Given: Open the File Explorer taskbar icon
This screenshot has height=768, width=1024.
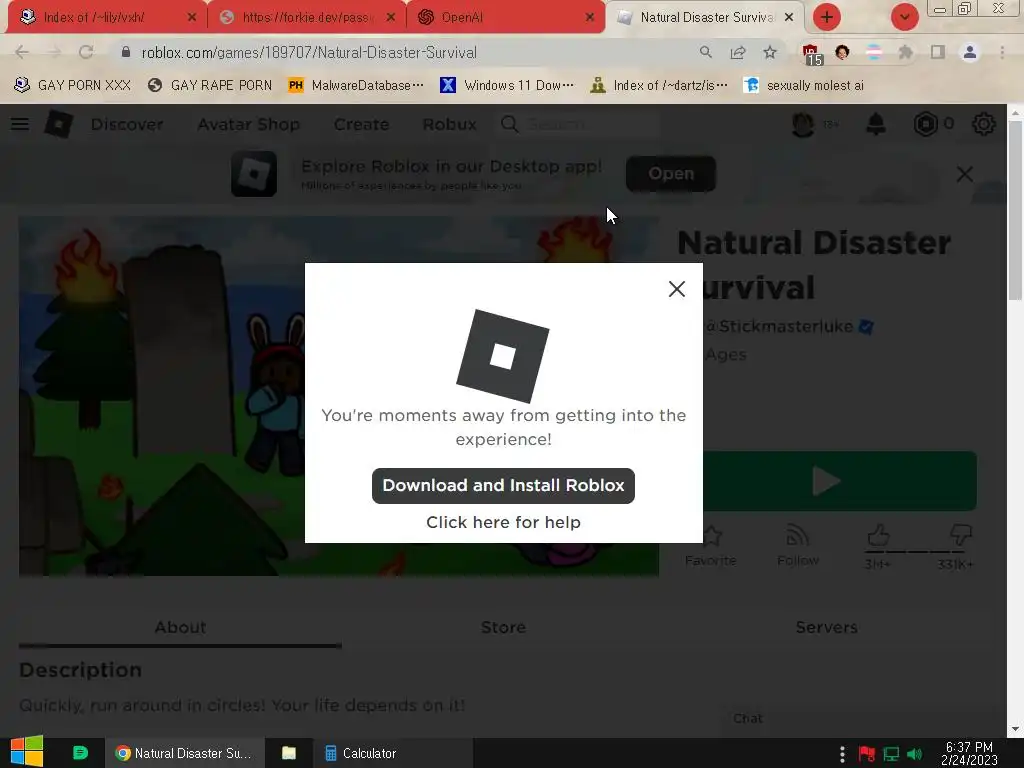Looking at the screenshot, I should coord(289,753).
